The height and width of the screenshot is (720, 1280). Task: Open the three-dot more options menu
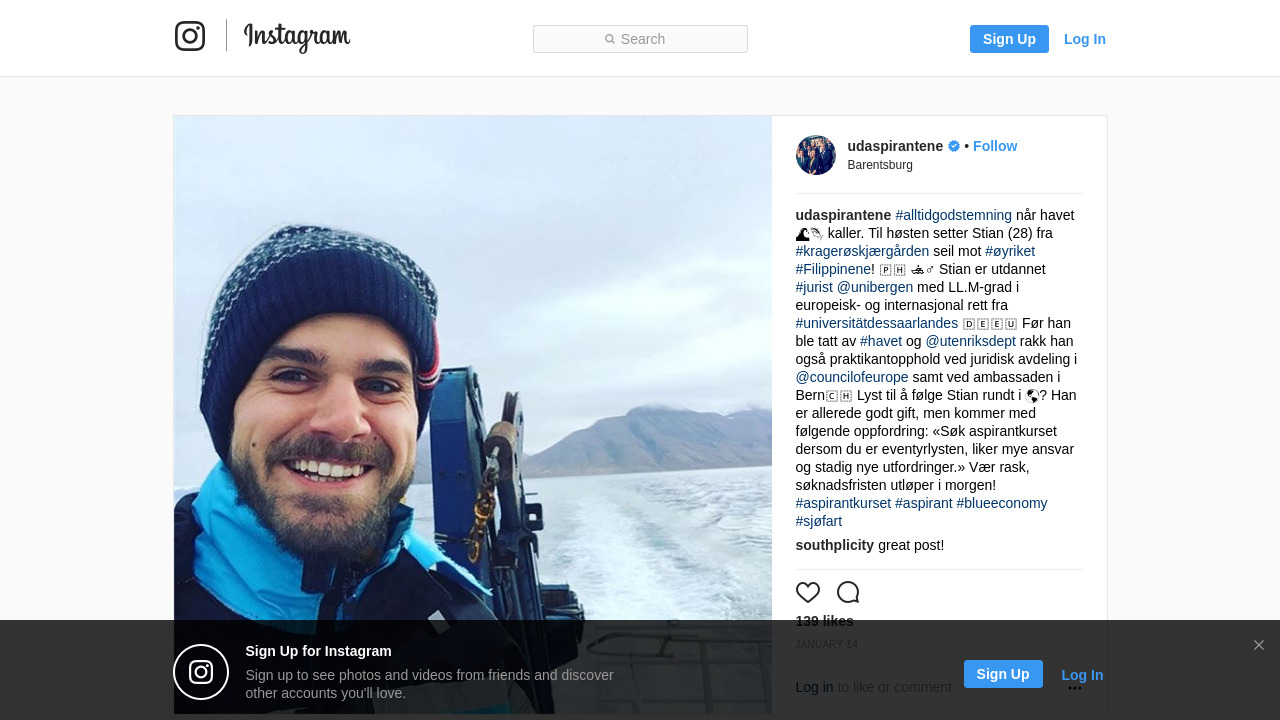(1075, 688)
